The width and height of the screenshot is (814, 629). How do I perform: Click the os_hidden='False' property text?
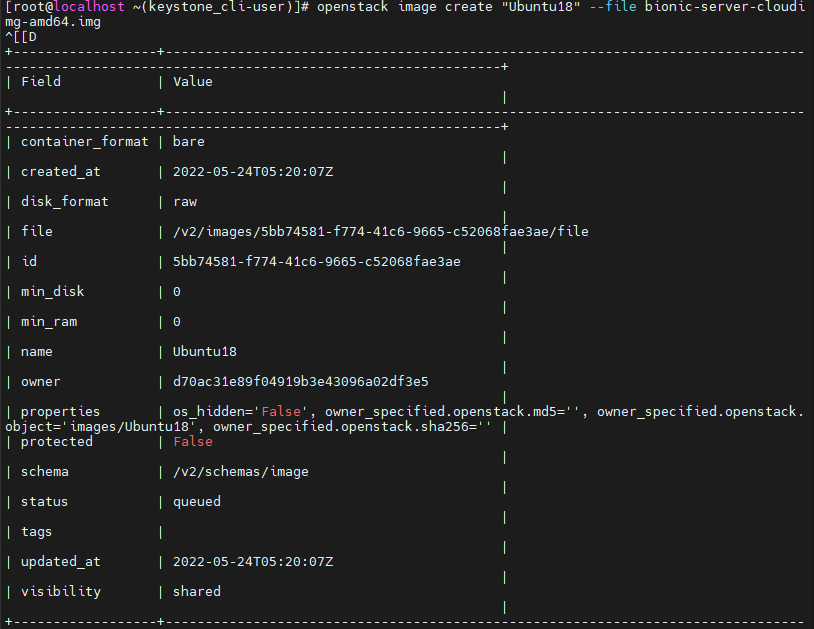pos(240,412)
